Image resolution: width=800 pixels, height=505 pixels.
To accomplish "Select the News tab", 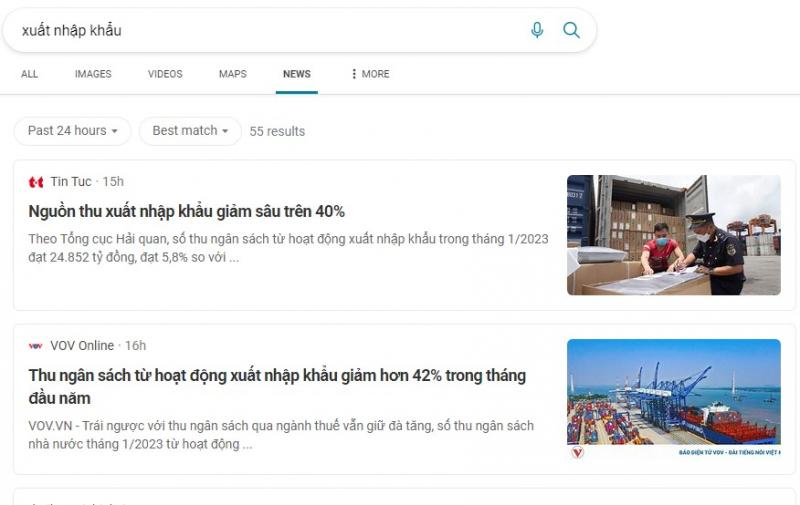I will (297, 74).
